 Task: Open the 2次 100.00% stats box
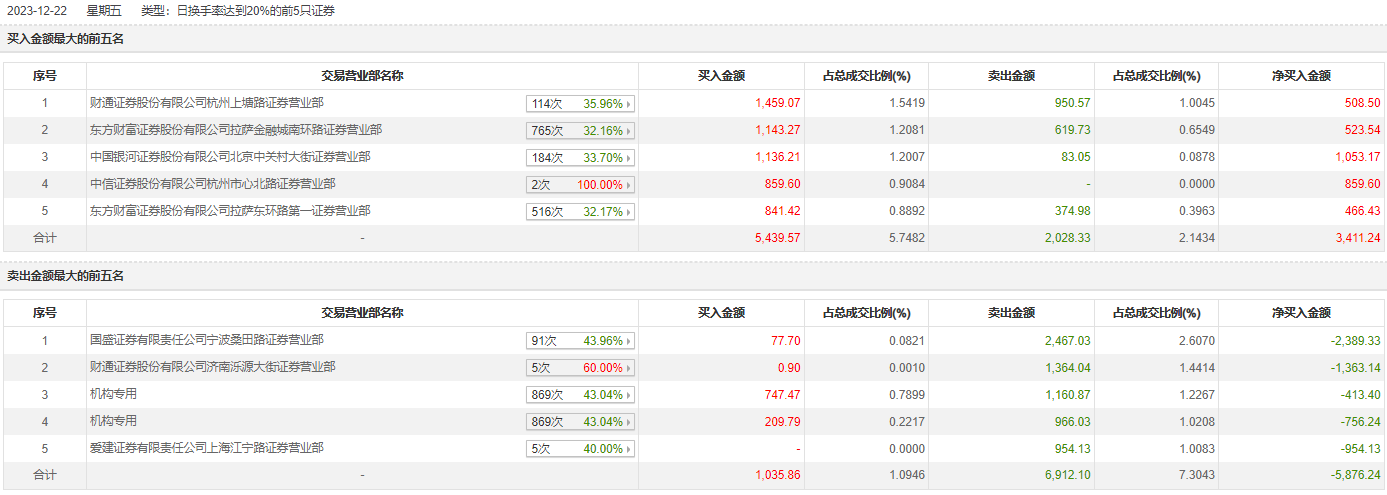pyautogui.click(x=580, y=184)
